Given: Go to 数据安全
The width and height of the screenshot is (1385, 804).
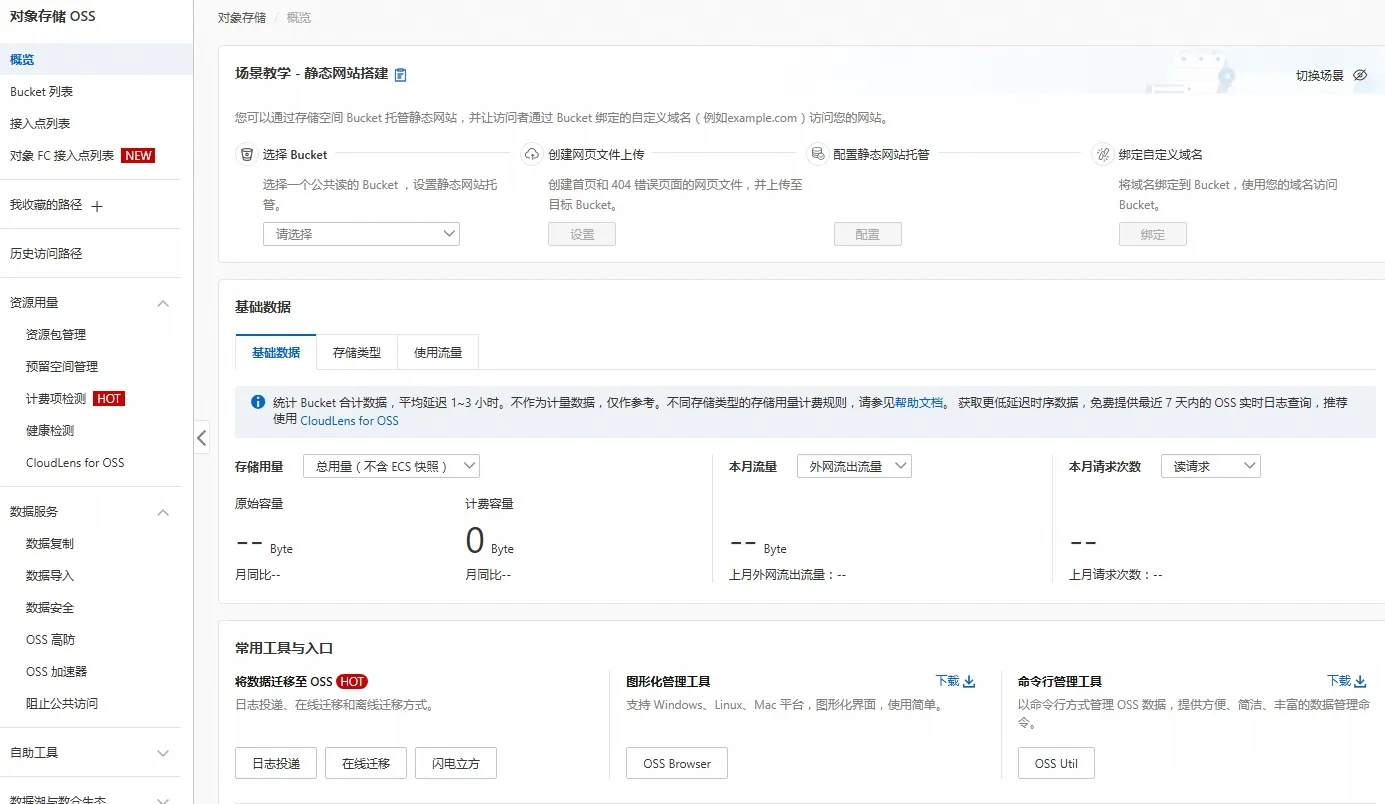Looking at the screenshot, I should (x=50, y=608).
